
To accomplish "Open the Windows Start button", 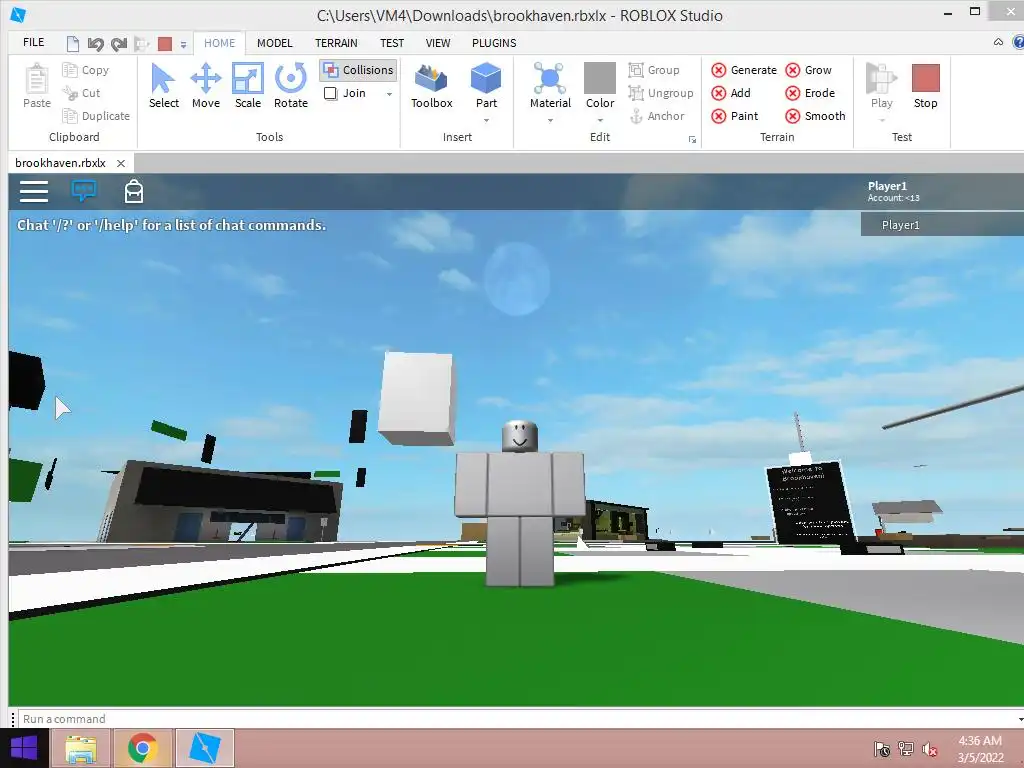I will click(x=24, y=748).
